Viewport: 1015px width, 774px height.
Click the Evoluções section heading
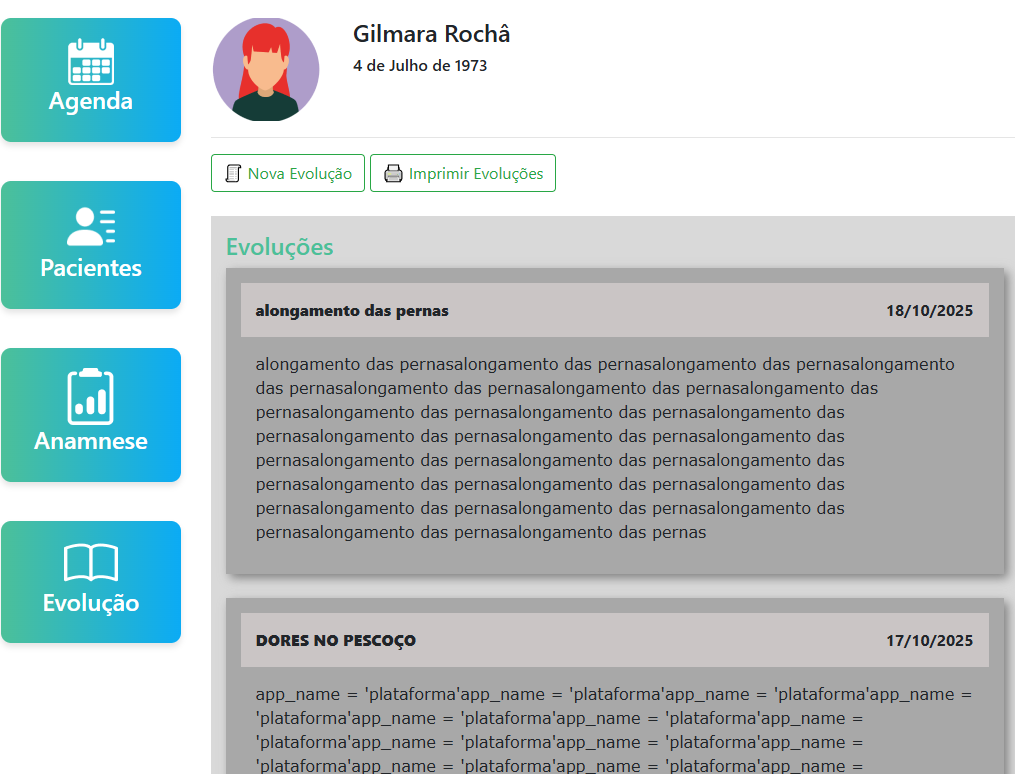pyautogui.click(x=280, y=247)
